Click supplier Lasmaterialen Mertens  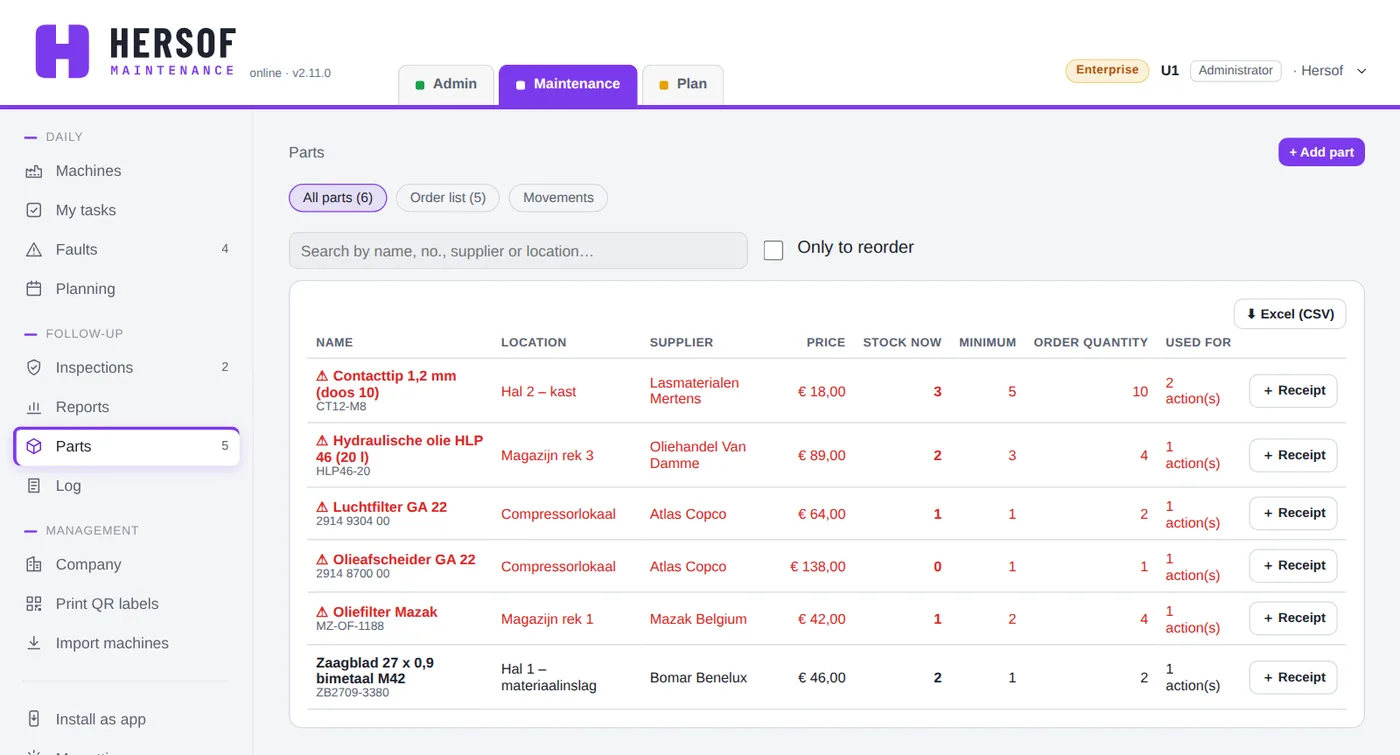pos(694,391)
